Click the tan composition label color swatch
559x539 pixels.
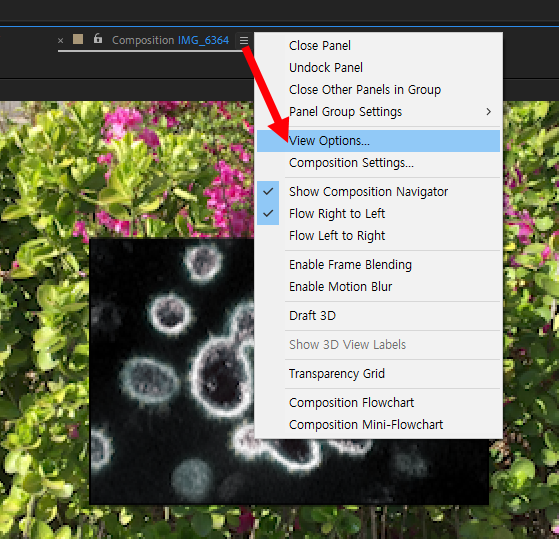[78, 39]
